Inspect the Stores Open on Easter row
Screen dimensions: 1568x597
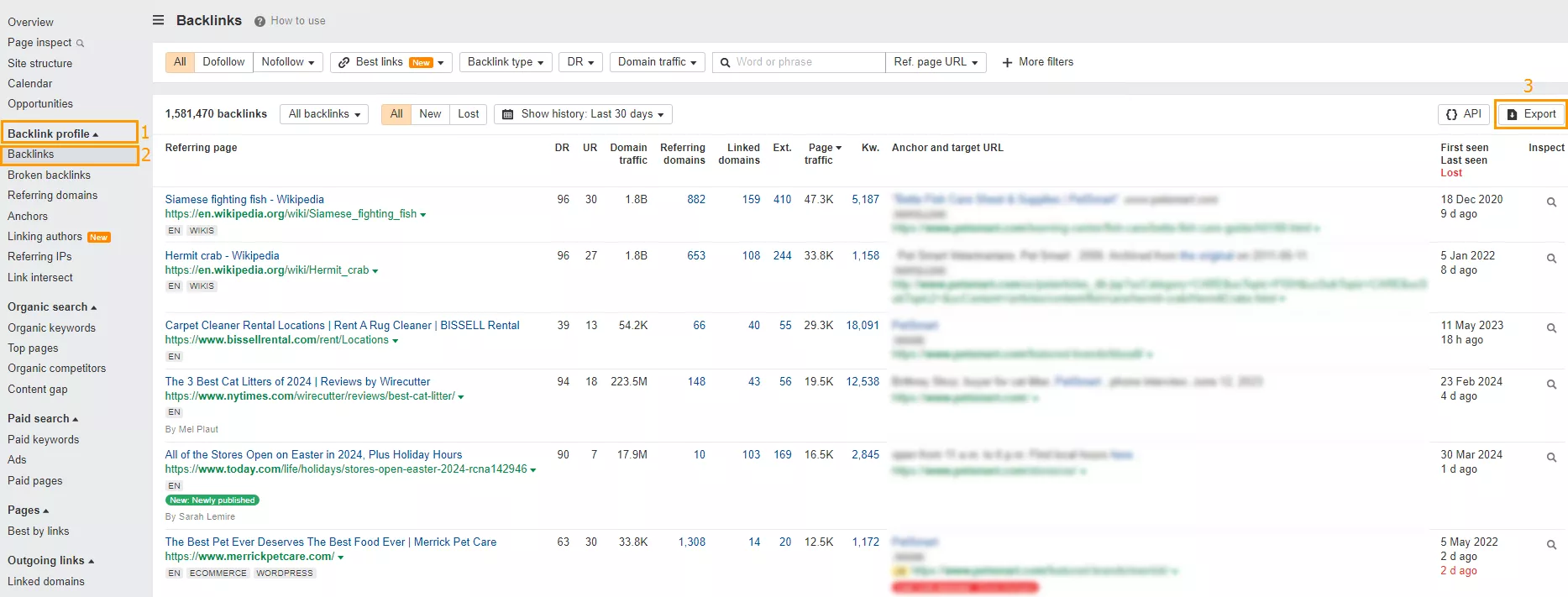[1551, 457]
